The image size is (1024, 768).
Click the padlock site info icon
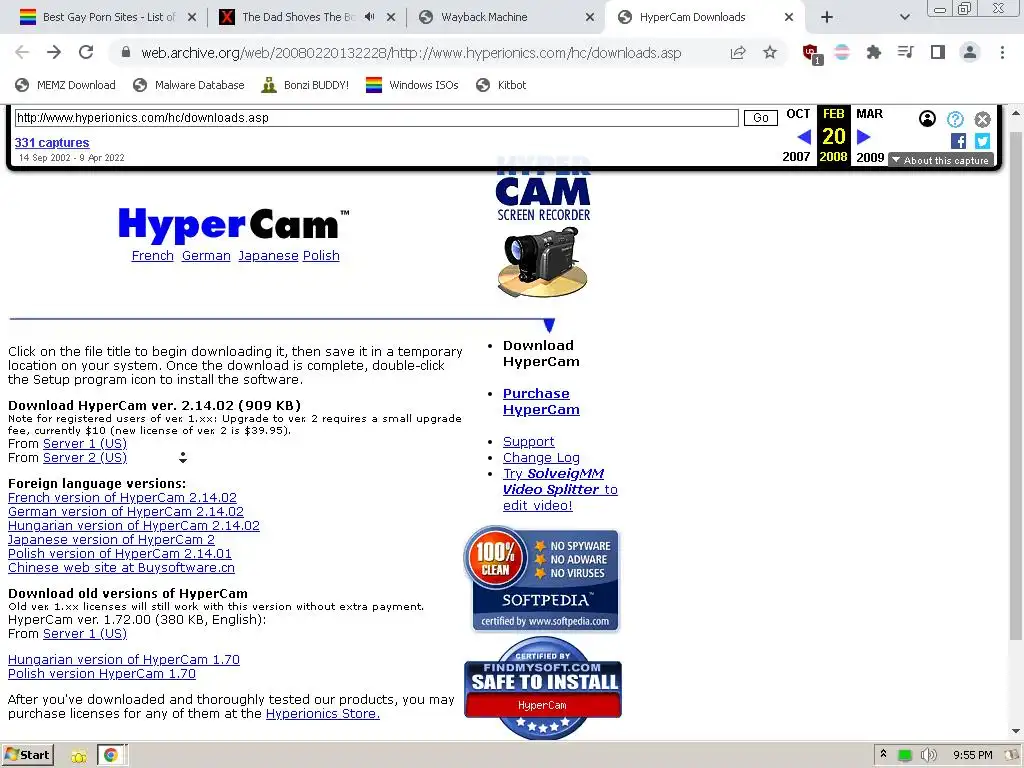(x=126, y=52)
